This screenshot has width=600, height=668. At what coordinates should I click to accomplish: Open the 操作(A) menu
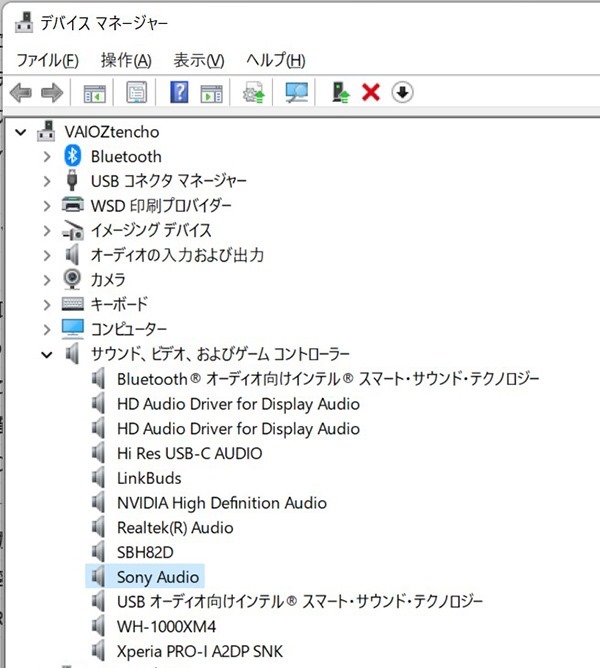point(126,60)
